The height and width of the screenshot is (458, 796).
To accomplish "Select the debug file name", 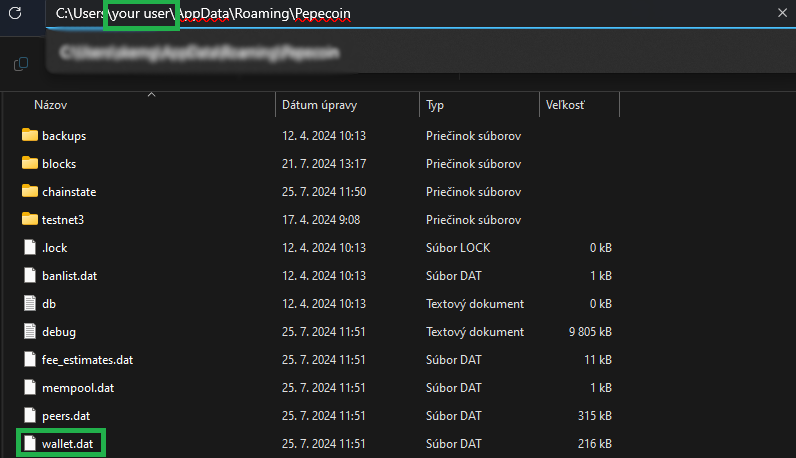I will pos(59,332).
